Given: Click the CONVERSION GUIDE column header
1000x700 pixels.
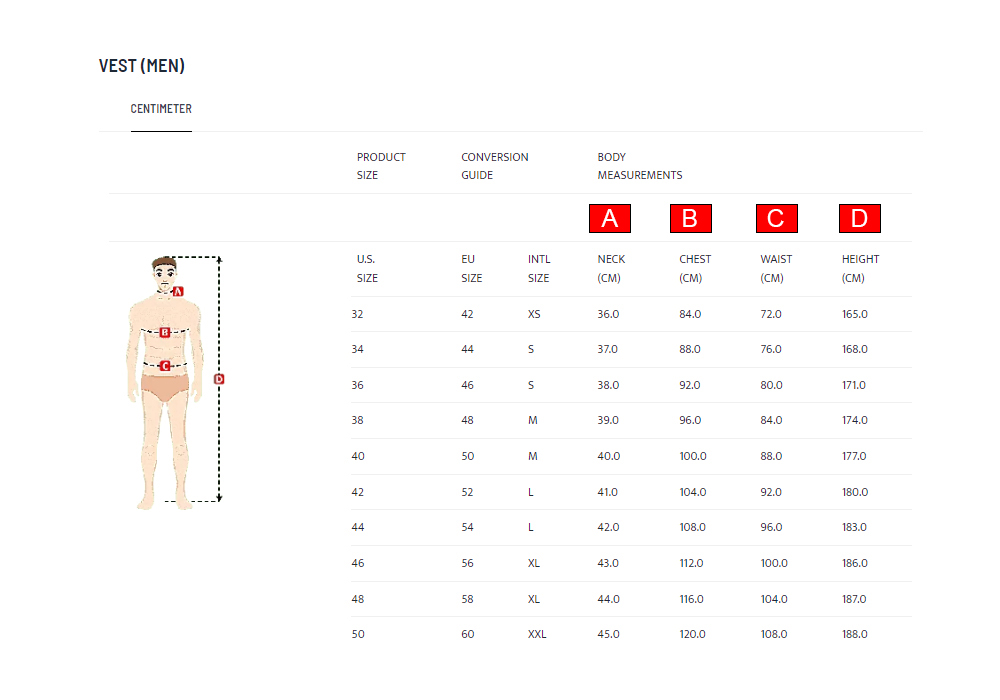Looking at the screenshot, I should click(x=494, y=166).
